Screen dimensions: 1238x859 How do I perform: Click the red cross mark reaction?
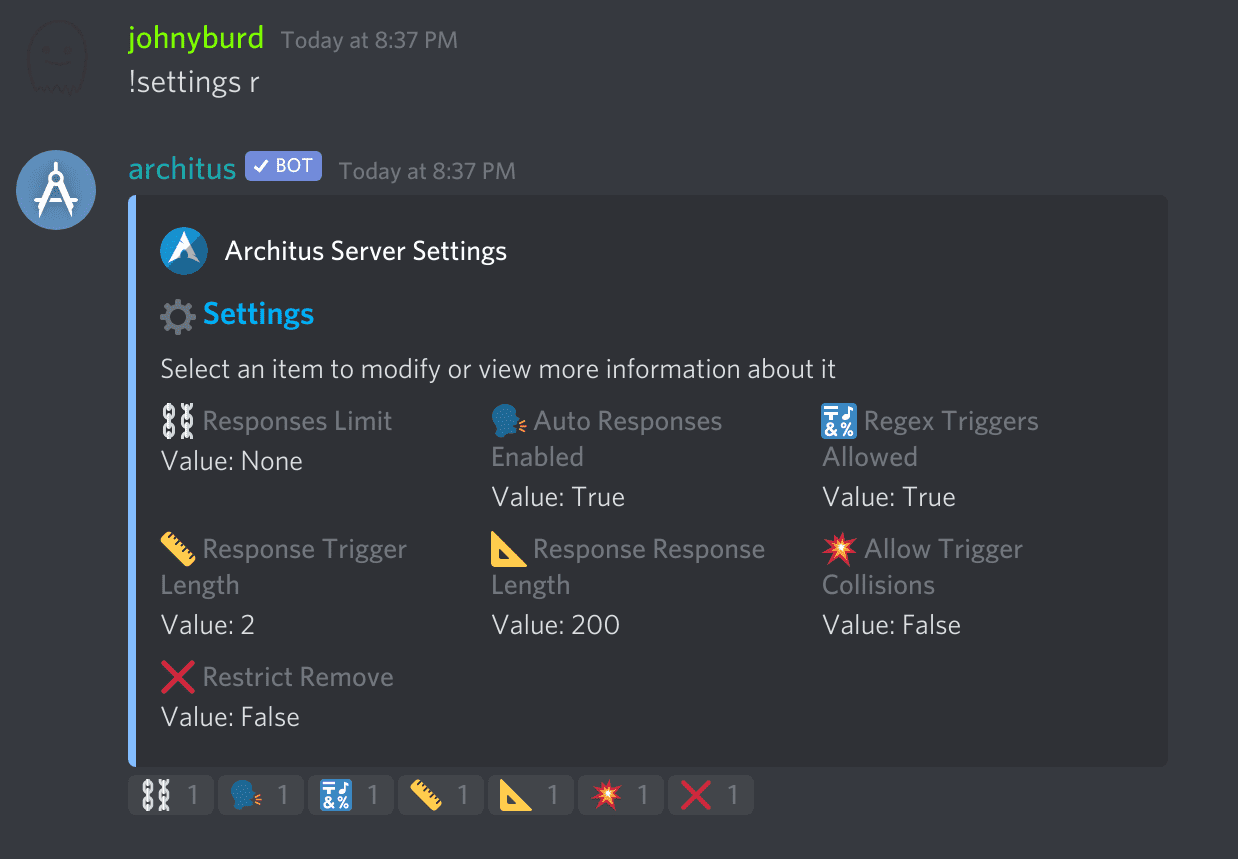(x=710, y=795)
